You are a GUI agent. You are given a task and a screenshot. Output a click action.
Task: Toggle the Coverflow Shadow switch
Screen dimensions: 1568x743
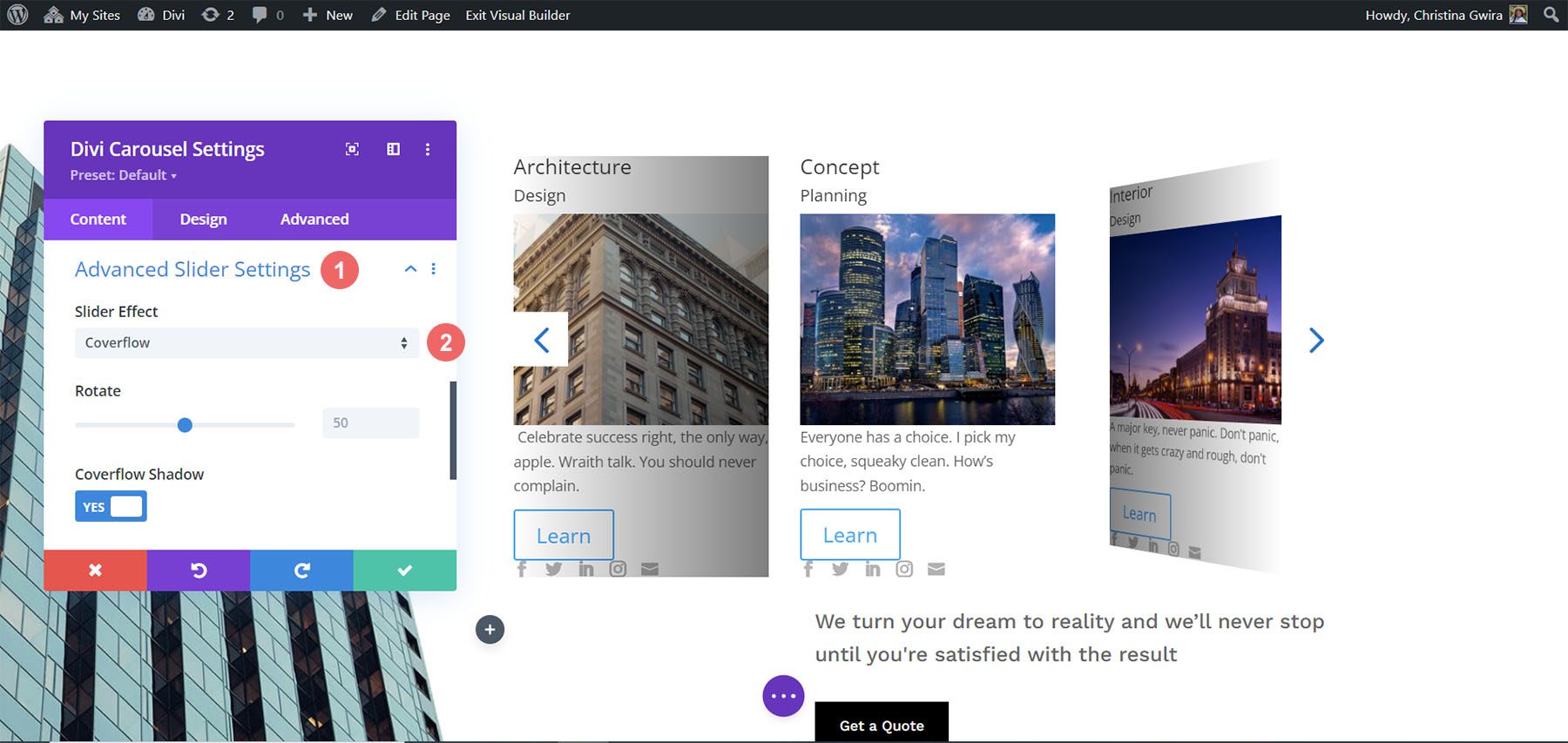tap(111, 506)
